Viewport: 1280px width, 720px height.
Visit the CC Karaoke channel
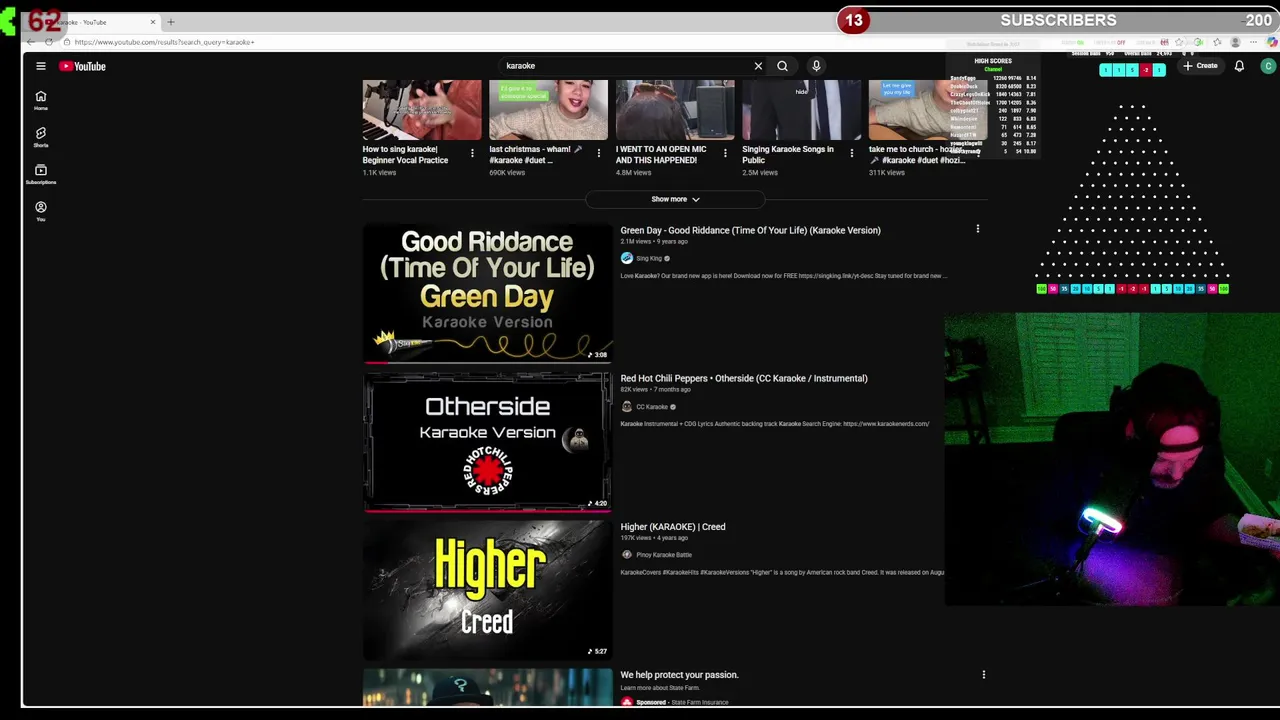tap(651, 407)
